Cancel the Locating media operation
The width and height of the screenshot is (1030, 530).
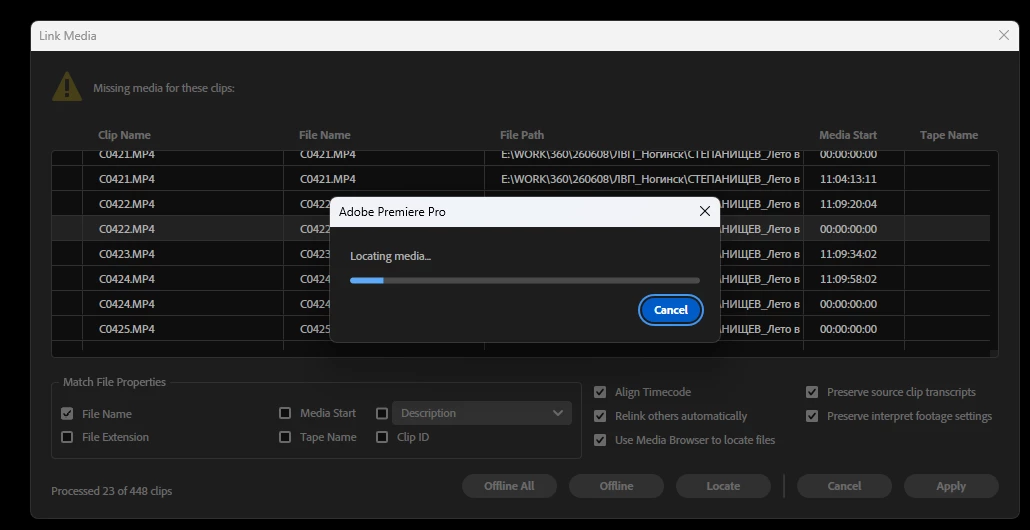click(671, 310)
